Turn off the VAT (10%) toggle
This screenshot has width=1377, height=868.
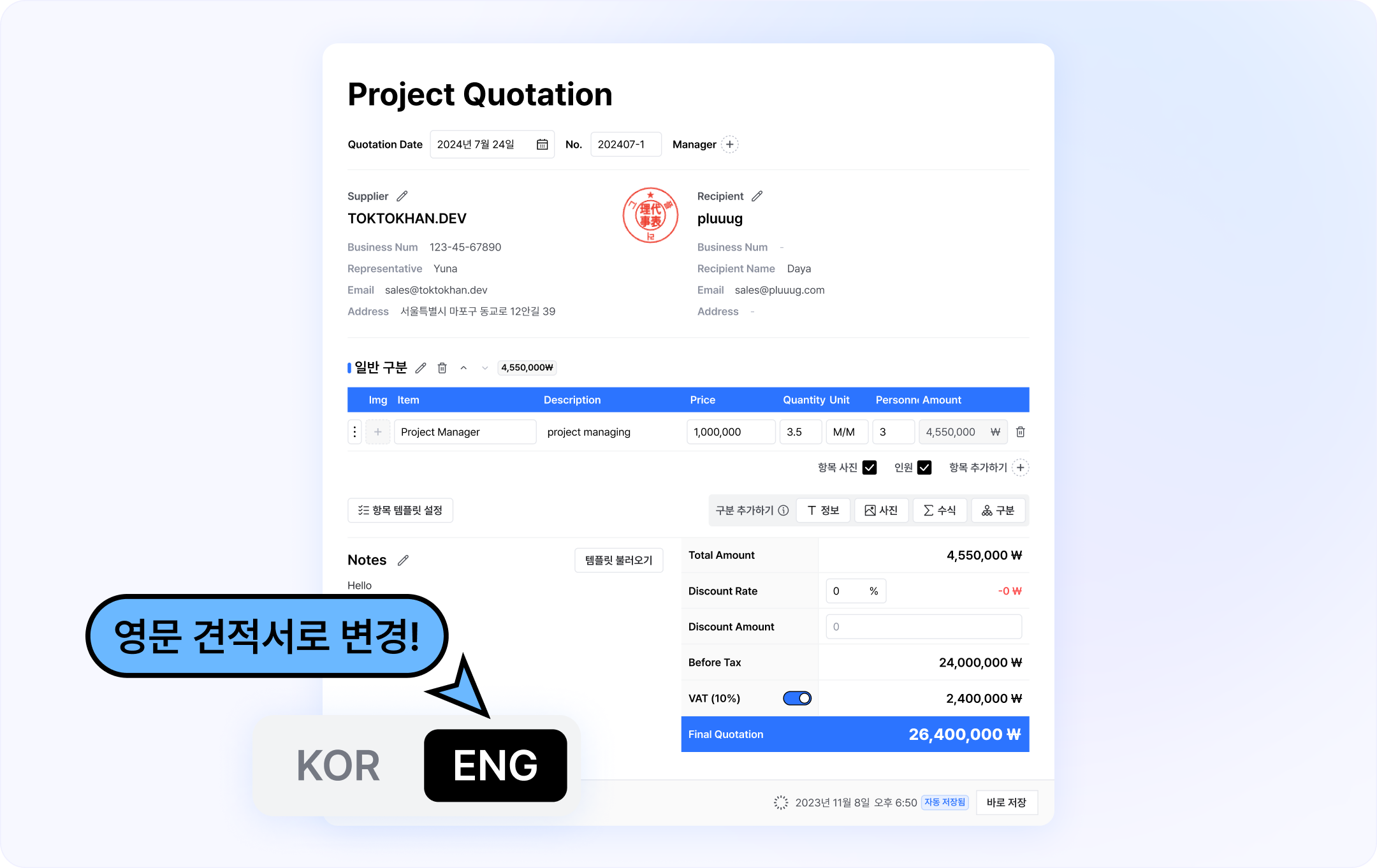[797, 698]
